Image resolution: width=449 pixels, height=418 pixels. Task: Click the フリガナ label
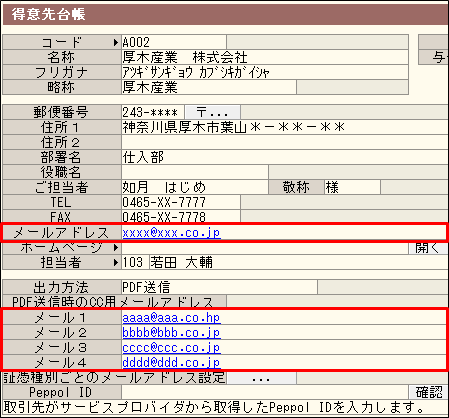tap(61, 72)
